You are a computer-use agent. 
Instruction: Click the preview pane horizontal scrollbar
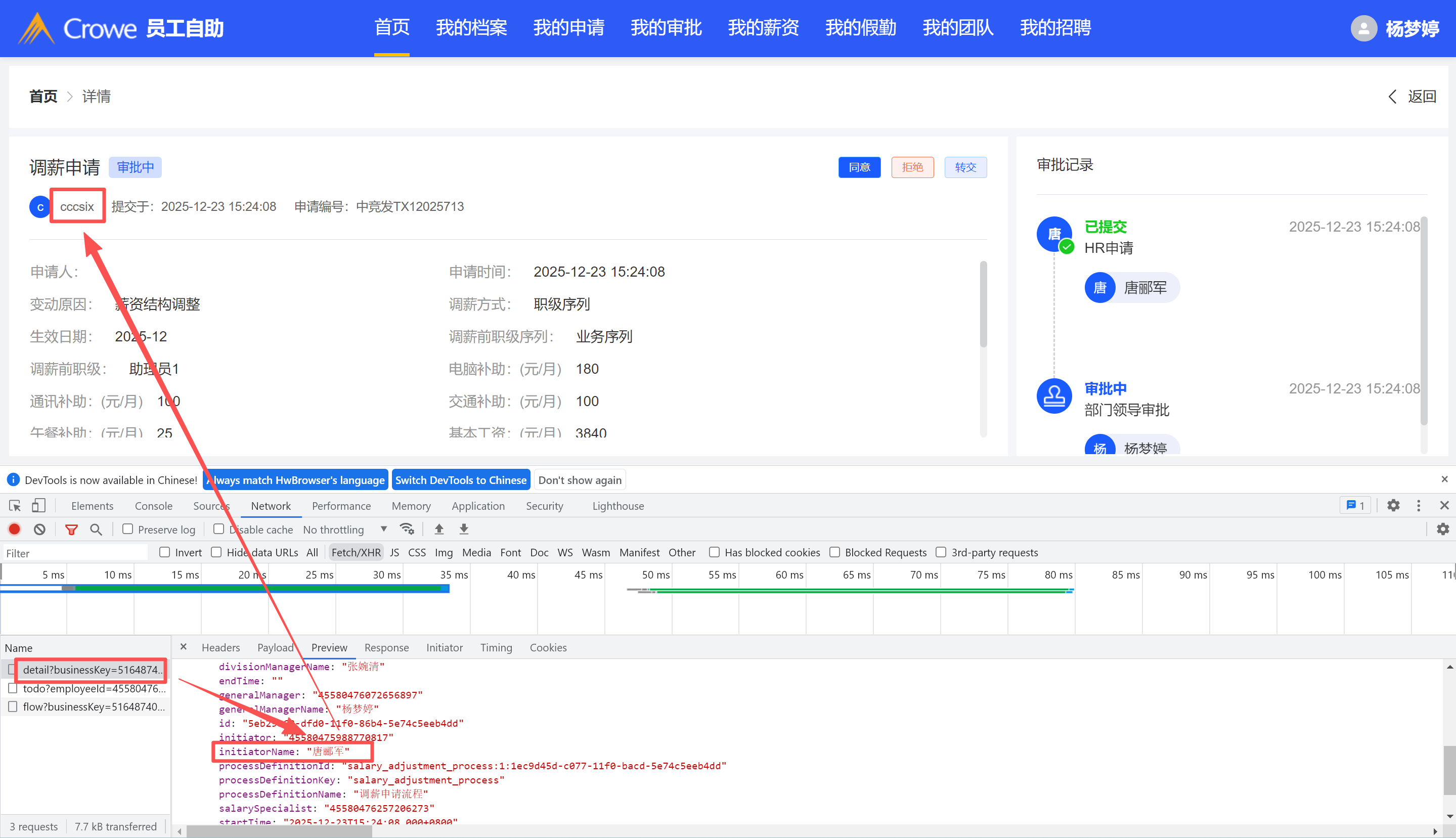pos(280,831)
